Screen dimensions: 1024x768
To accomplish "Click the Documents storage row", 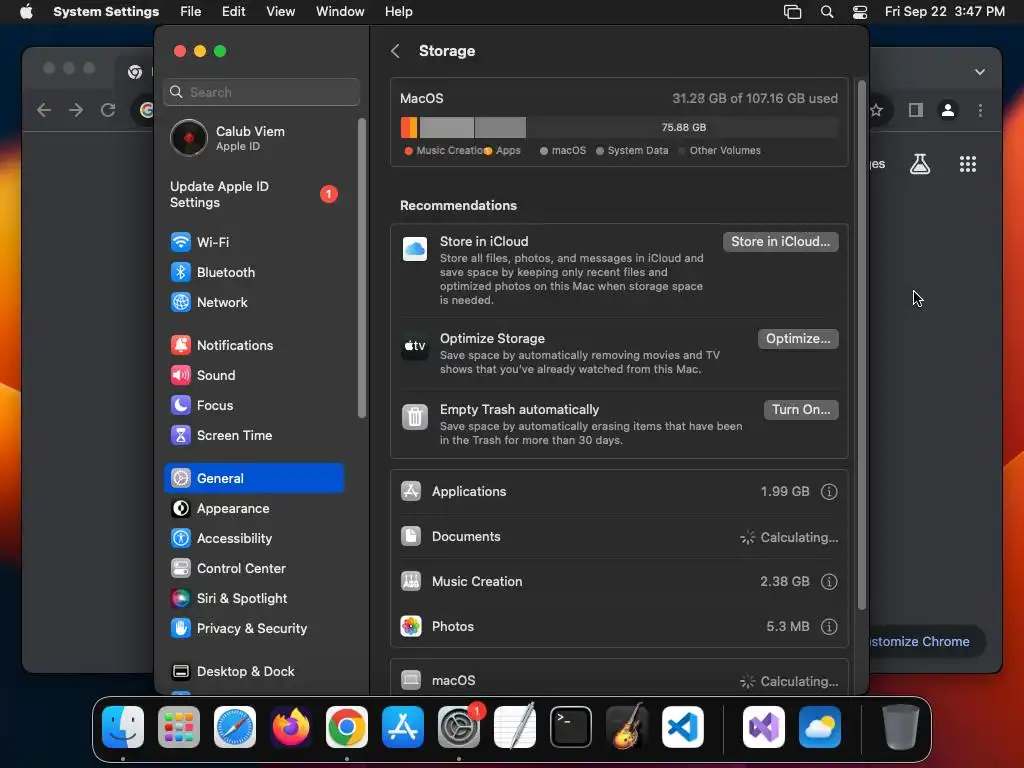I will pyautogui.click(x=619, y=537).
